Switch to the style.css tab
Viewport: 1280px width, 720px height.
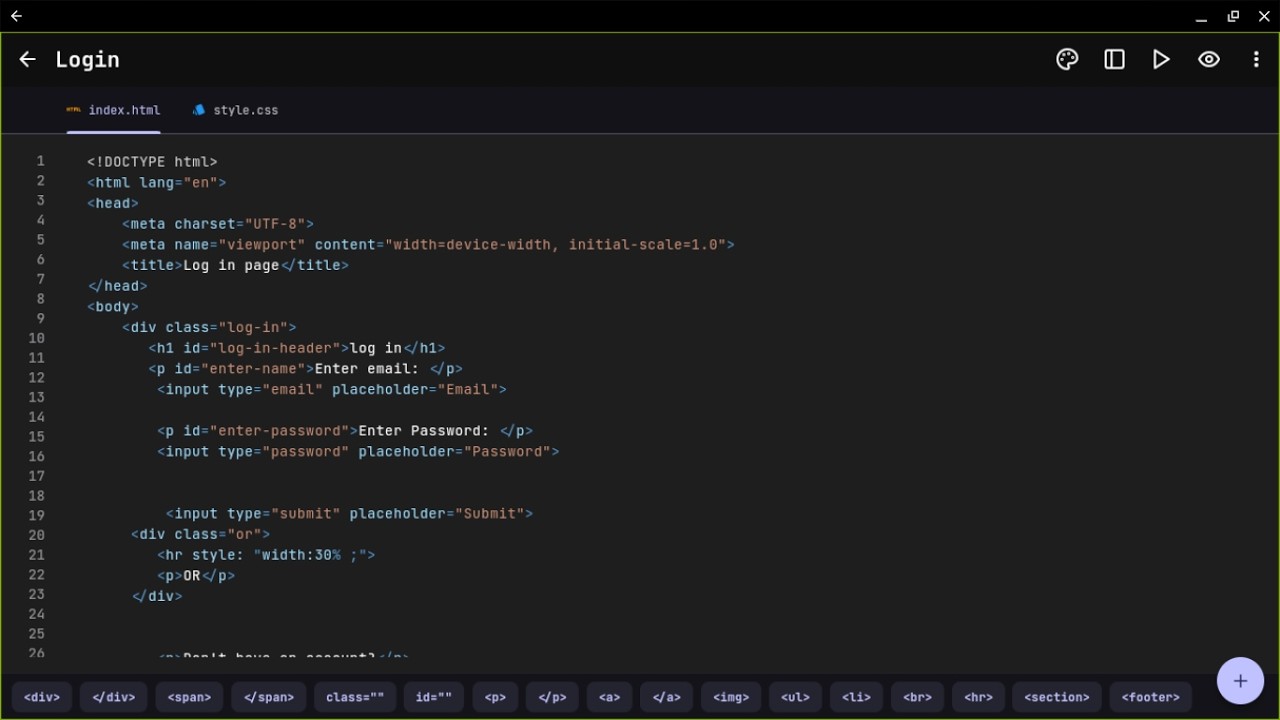[x=236, y=110]
